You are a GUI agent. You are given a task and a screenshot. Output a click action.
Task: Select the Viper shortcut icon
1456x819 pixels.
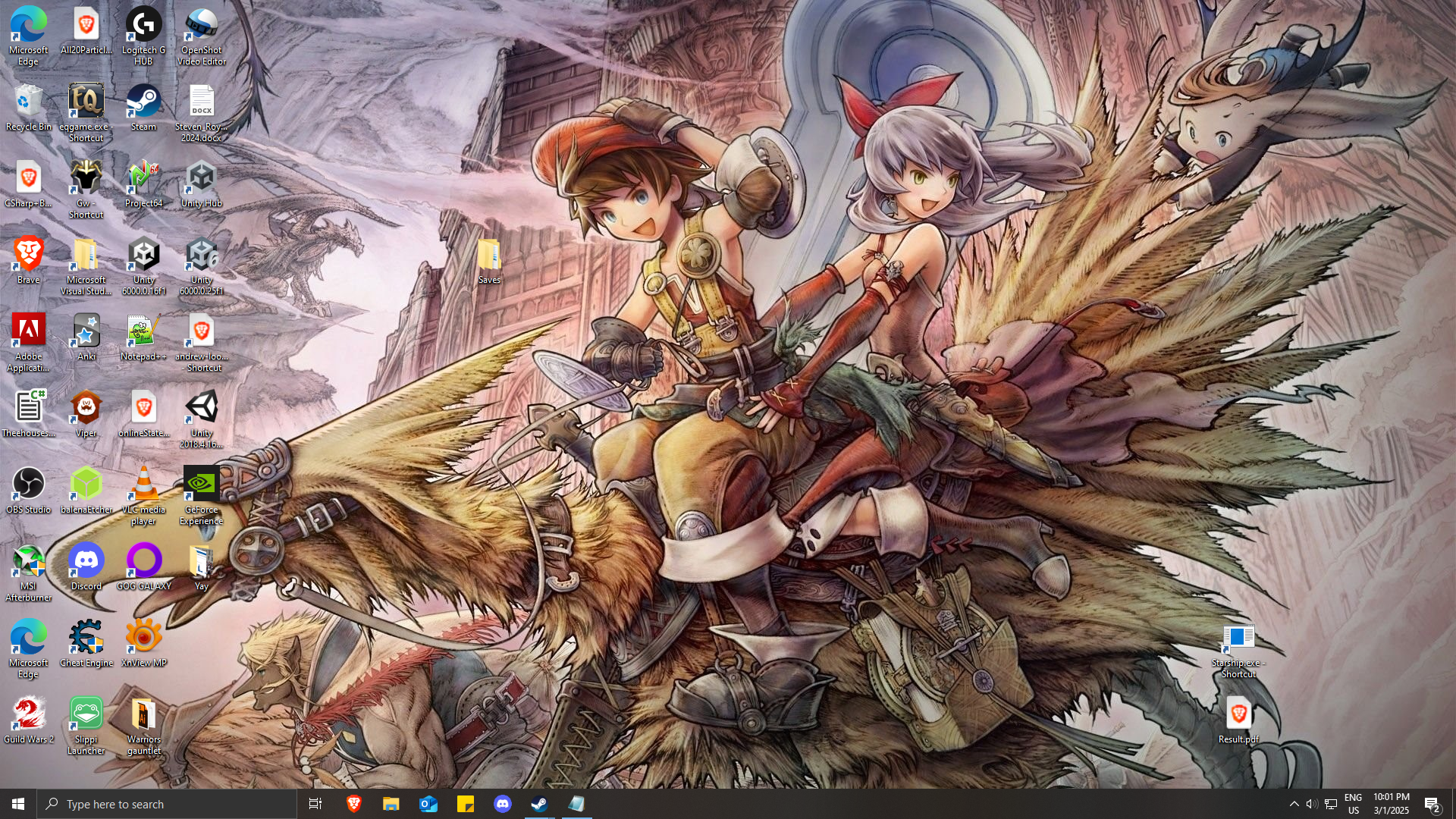[86, 415]
